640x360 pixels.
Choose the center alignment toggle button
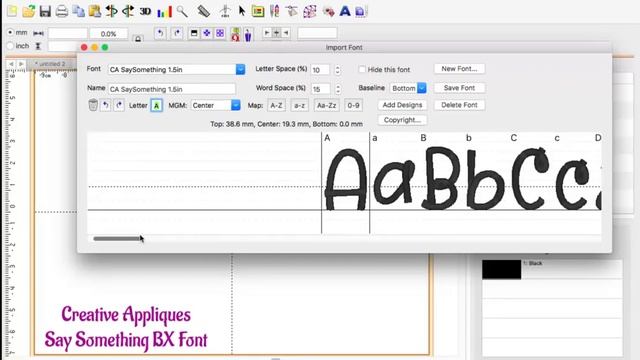[x=276, y=33]
